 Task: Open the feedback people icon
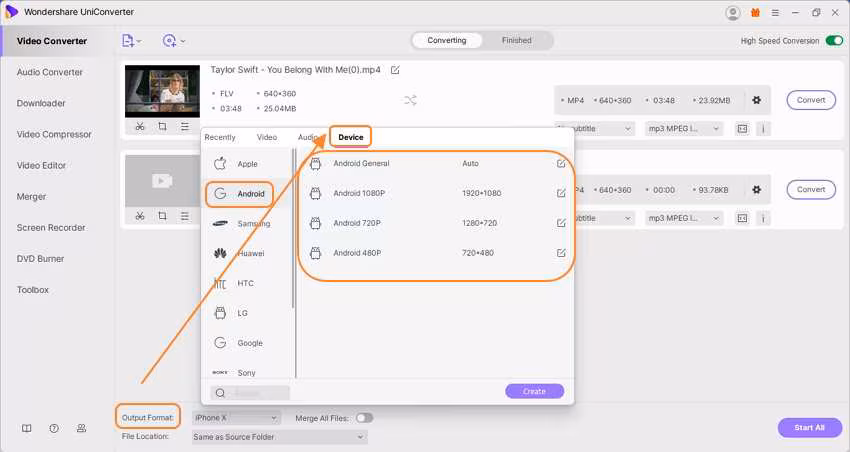81,428
